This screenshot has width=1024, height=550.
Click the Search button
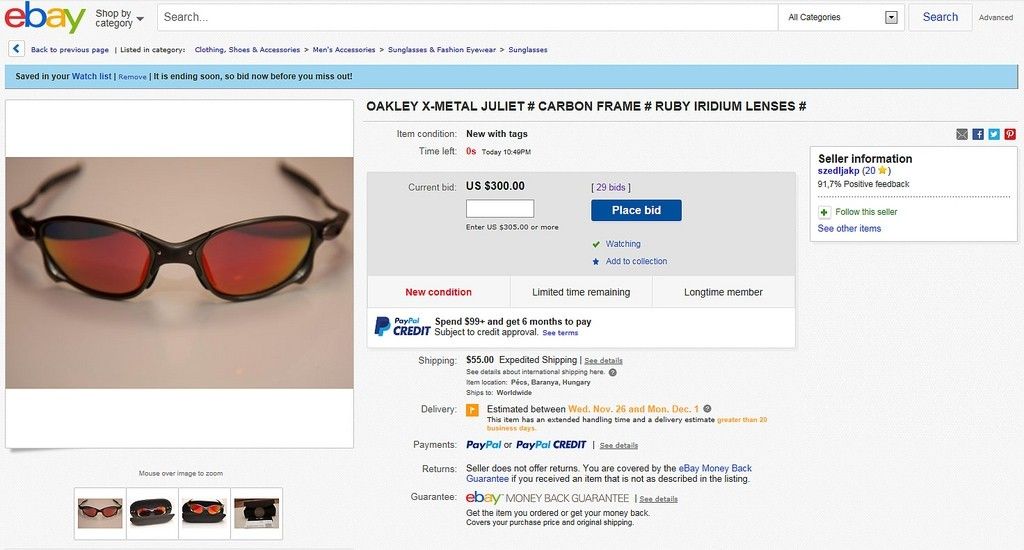coord(940,18)
